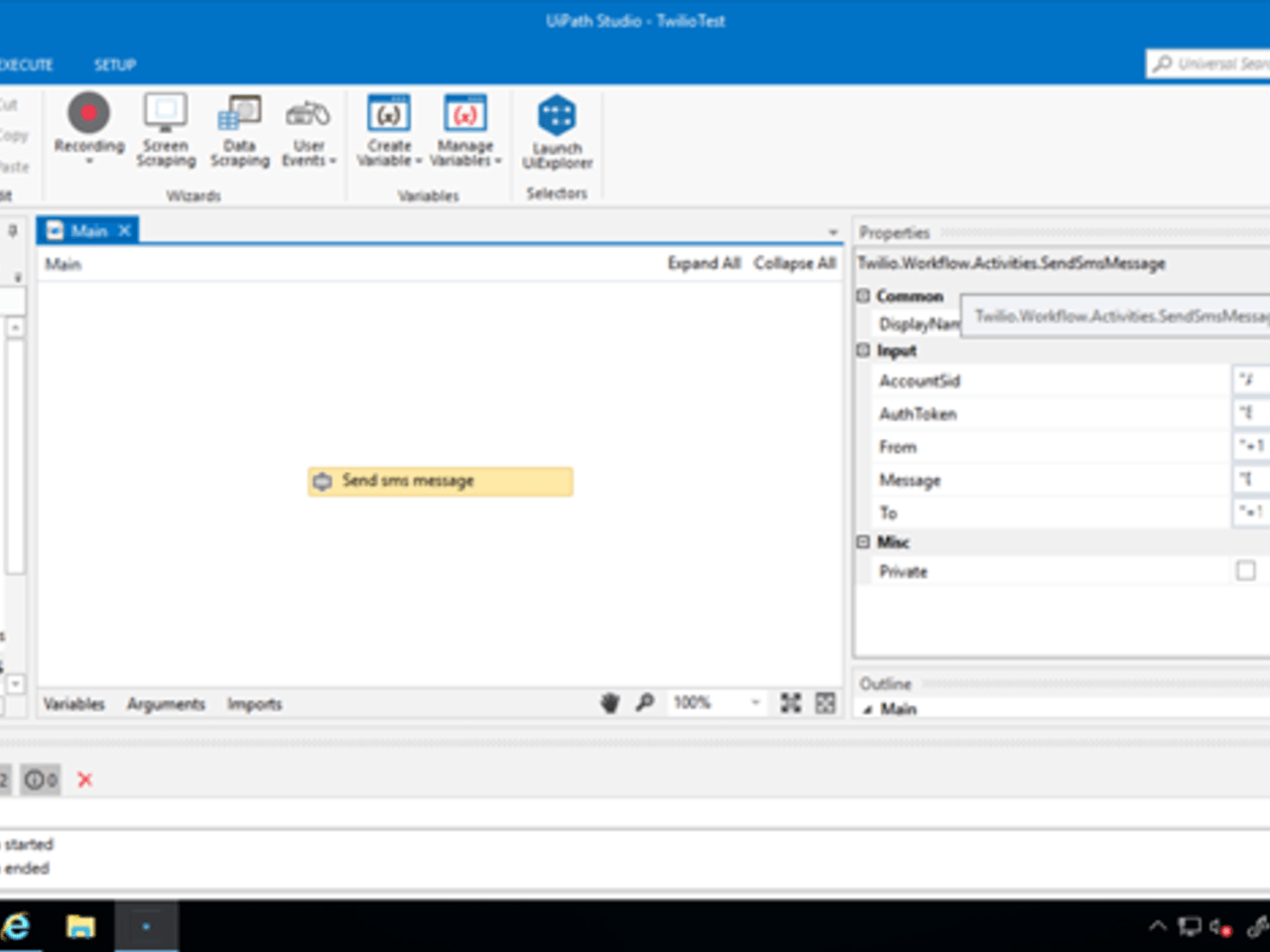The width and height of the screenshot is (1270, 952).
Task: Collapse the Input property group
Action: (863, 350)
